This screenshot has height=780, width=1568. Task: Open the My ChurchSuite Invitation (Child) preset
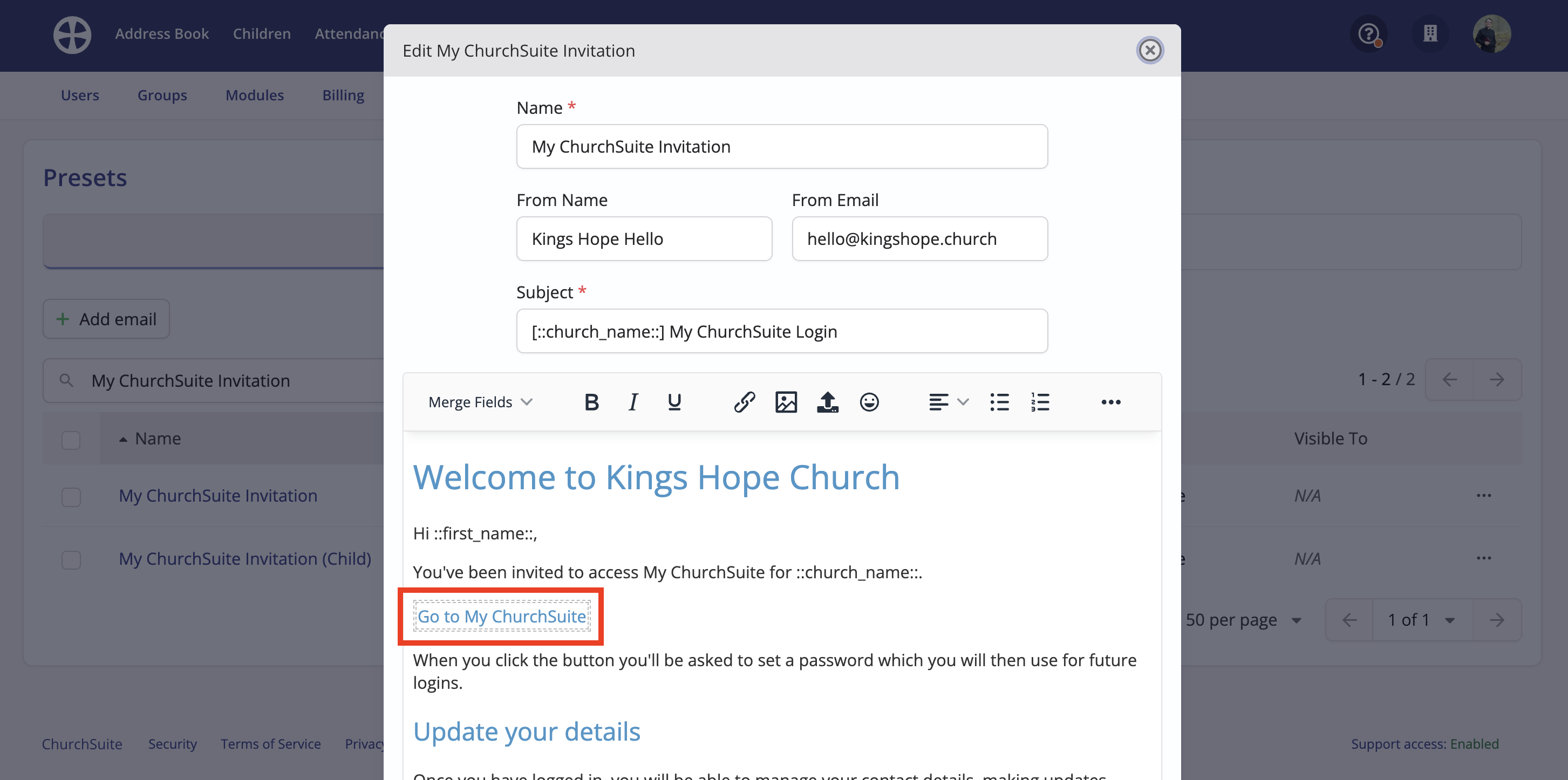click(x=244, y=558)
